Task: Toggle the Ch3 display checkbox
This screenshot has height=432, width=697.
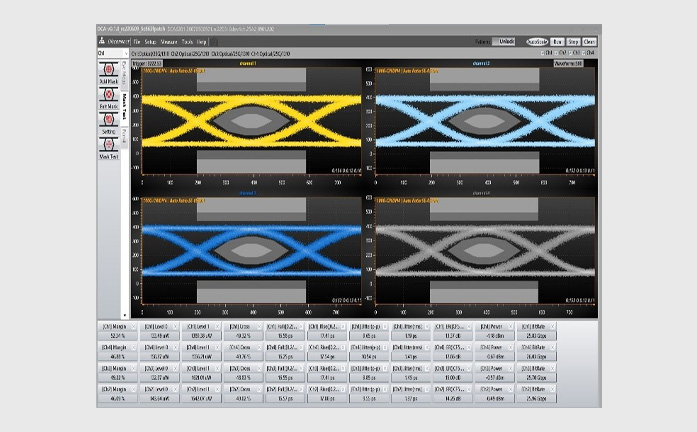Action: pos(570,53)
